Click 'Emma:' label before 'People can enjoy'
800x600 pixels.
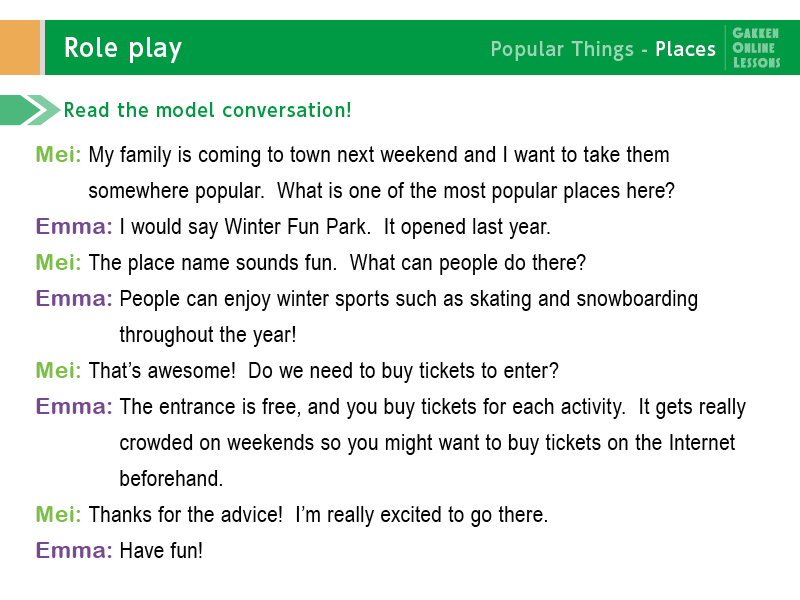74,298
